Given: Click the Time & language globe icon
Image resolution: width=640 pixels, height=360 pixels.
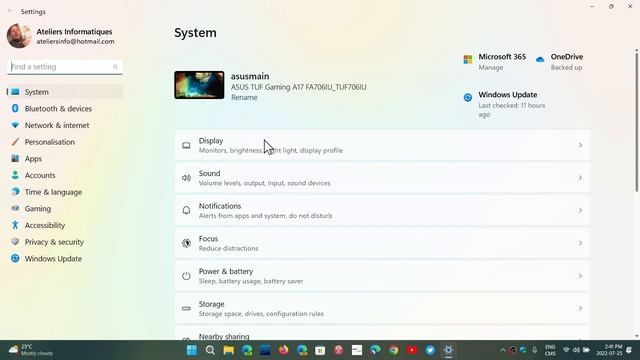Looking at the screenshot, I should (x=15, y=191).
